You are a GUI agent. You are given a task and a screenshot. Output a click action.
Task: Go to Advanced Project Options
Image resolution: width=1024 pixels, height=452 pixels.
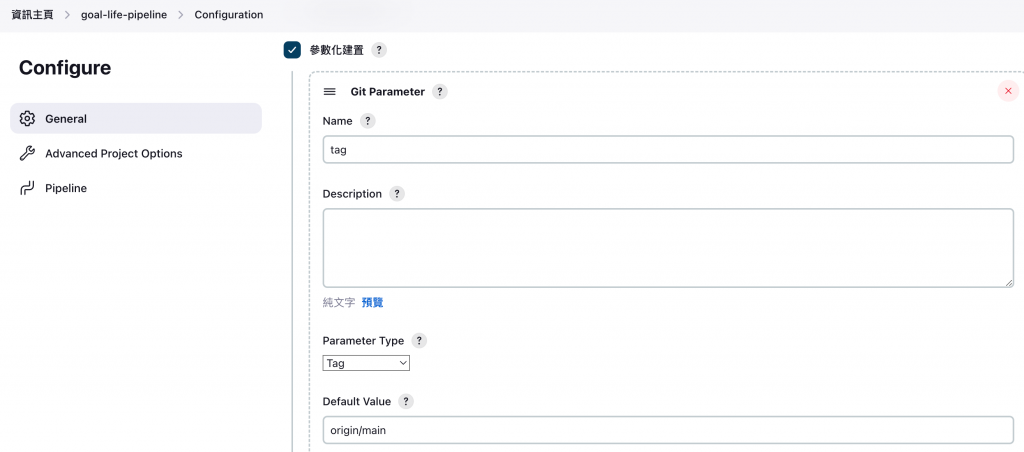coord(113,154)
